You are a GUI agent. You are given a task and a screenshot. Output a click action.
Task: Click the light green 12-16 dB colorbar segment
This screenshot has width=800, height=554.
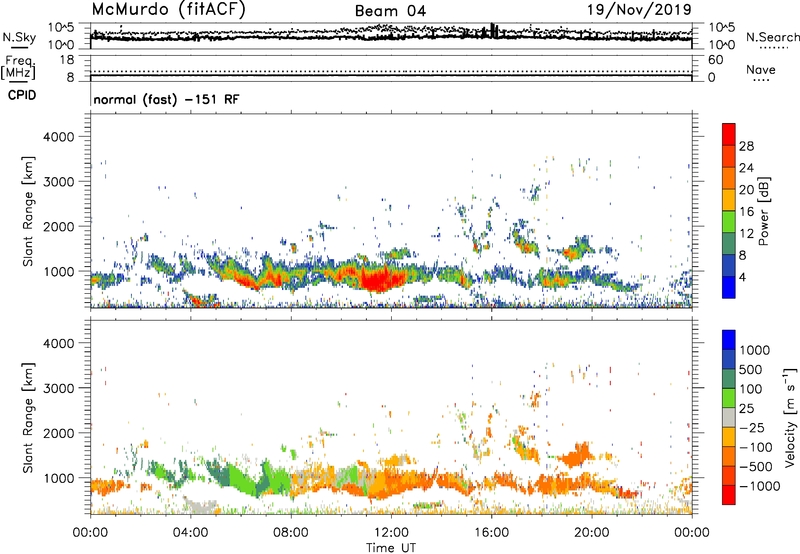tap(729, 222)
